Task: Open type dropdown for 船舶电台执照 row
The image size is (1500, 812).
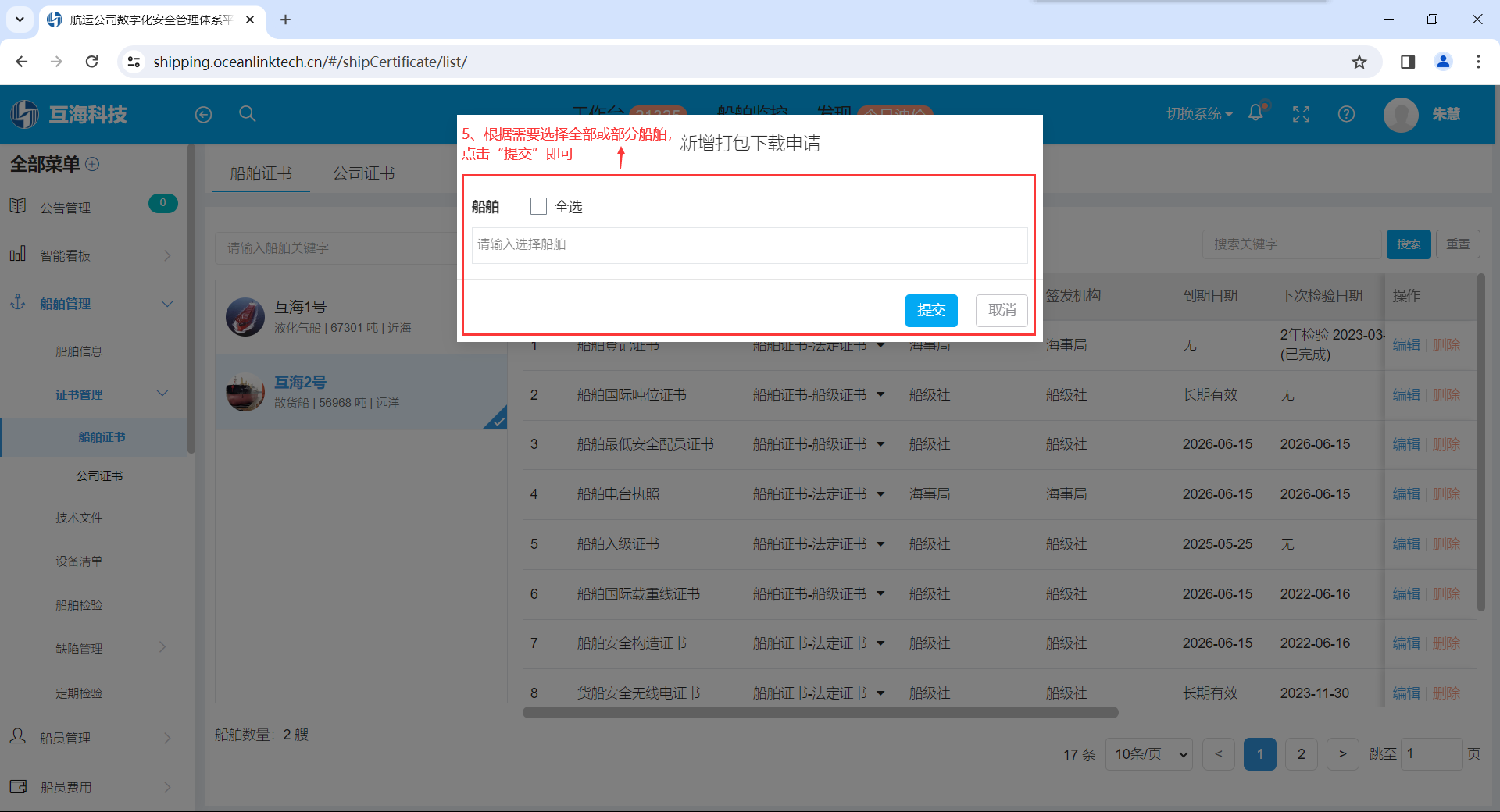Action: click(880, 494)
